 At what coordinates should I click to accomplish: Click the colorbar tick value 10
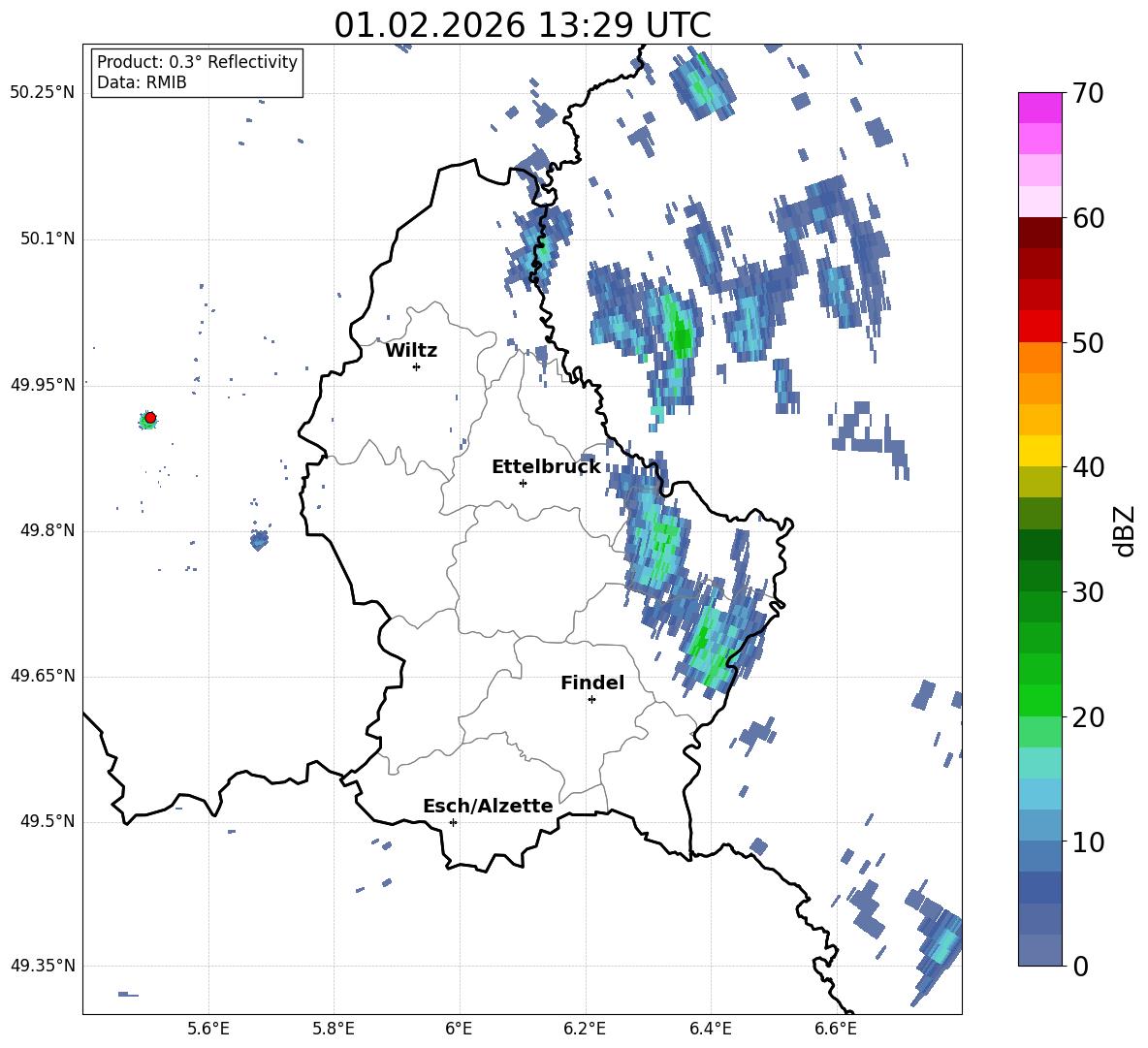click(x=1088, y=842)
